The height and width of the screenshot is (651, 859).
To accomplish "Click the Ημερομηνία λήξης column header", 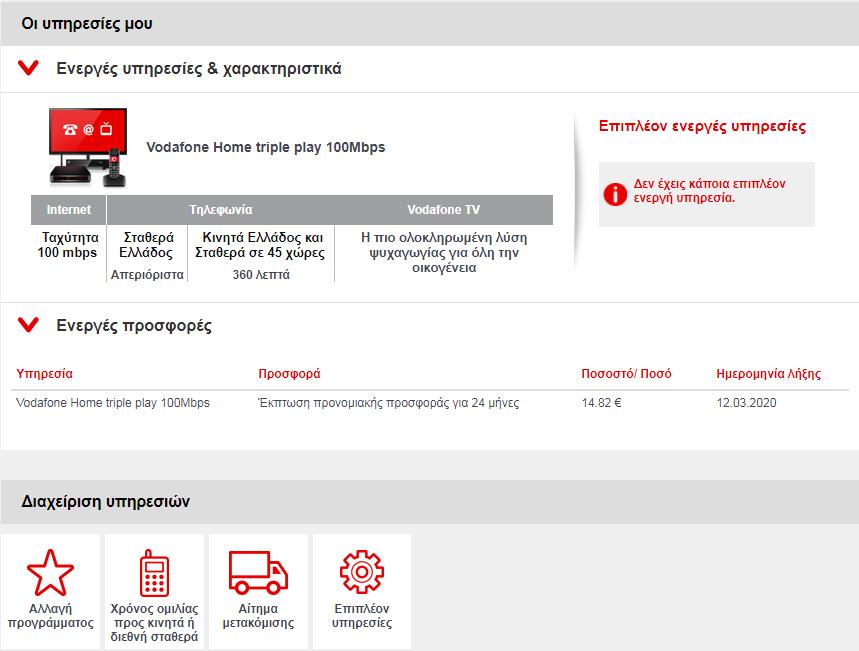I will 769,374.
